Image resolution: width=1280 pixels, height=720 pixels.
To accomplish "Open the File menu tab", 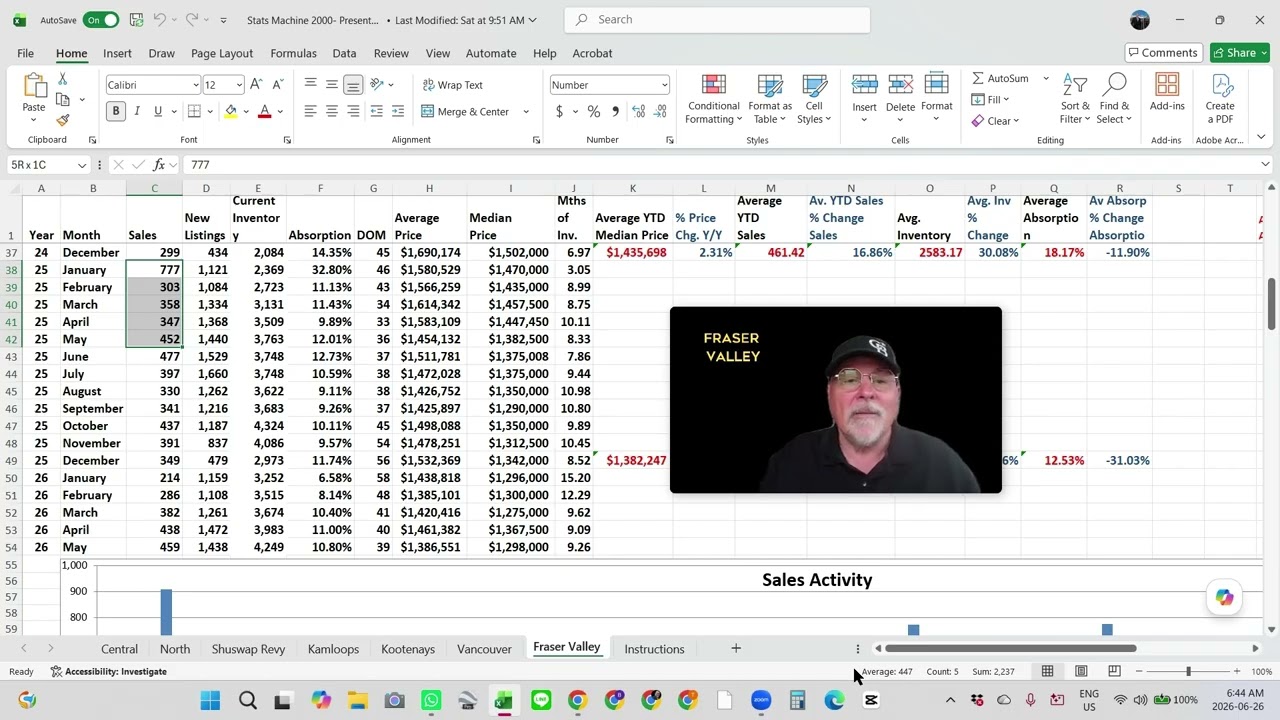I will pos(25,53).
